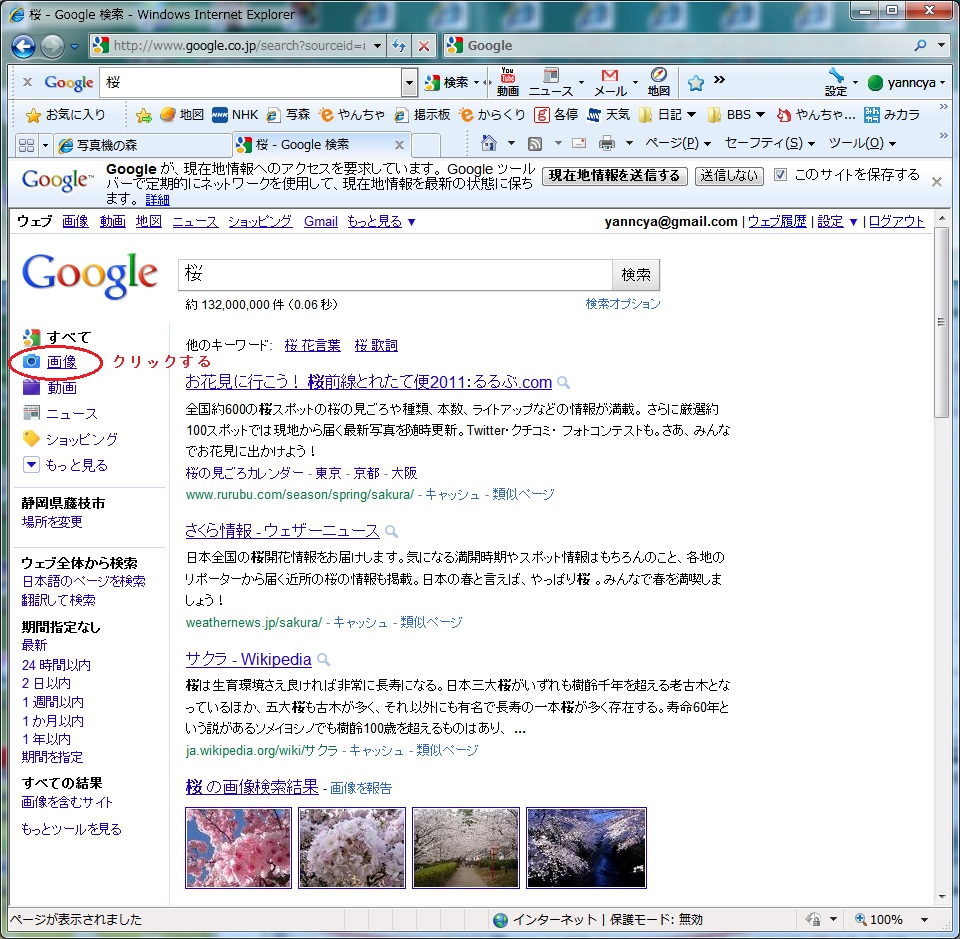Click 現在地情報を送信する button
Screen dimensions: 960x939
tap(614, 176)
